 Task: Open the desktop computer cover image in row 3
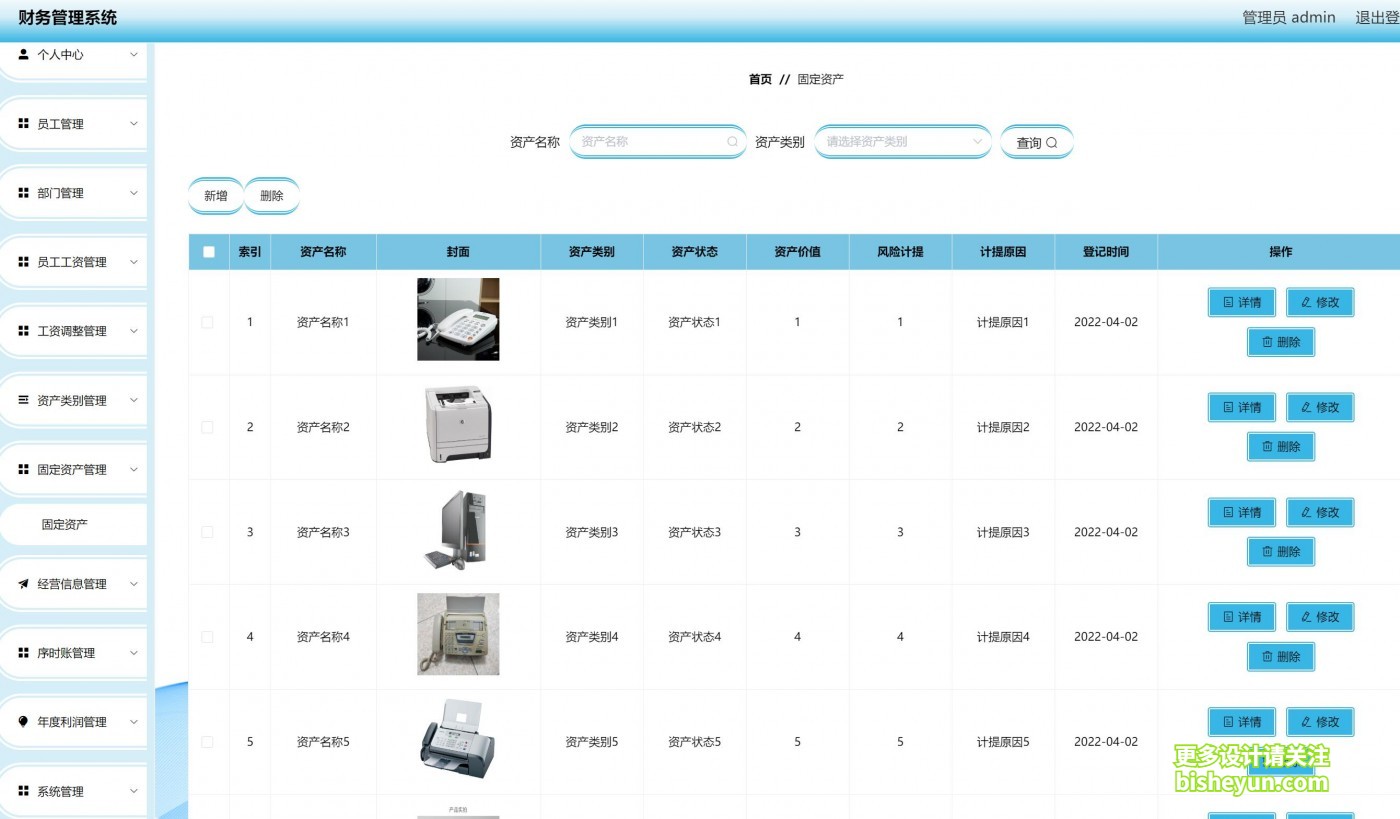tap(456, 530)
